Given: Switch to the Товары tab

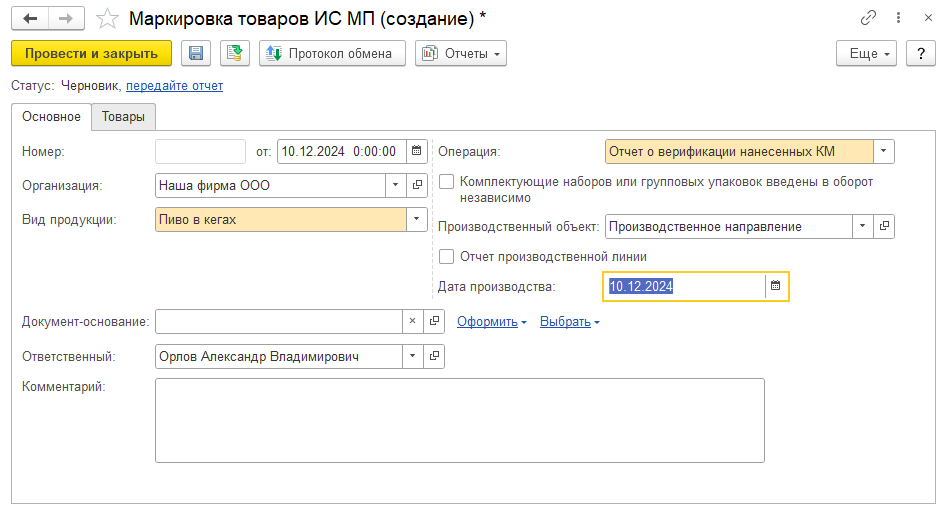Looking at the screenshot, I should click(x=123, y=117).
